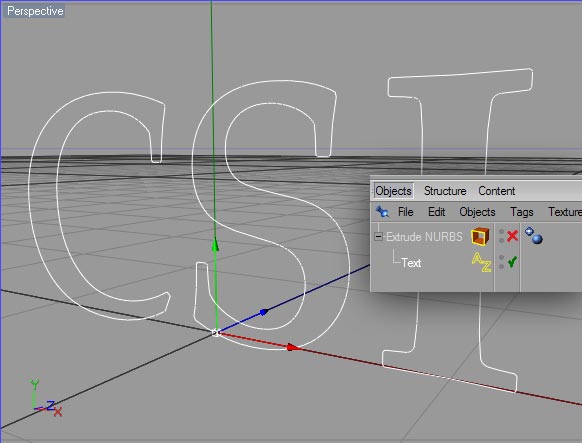Open the Texture menu
The image size is (582, 443).
click(565, 212)
